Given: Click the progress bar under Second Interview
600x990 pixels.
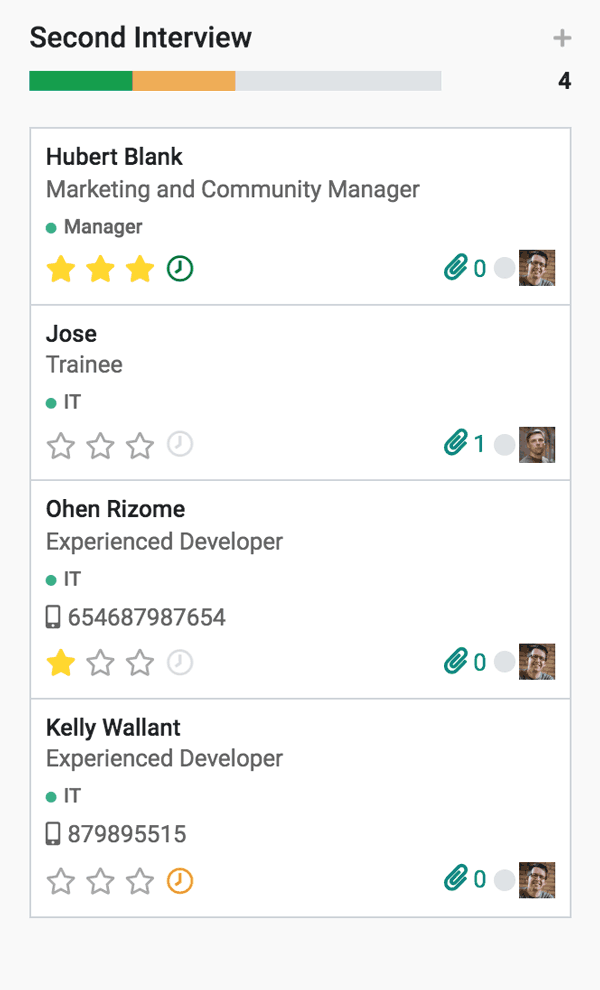Looking at the screenshot, I should pyautogui.click(x=235, y=80).
